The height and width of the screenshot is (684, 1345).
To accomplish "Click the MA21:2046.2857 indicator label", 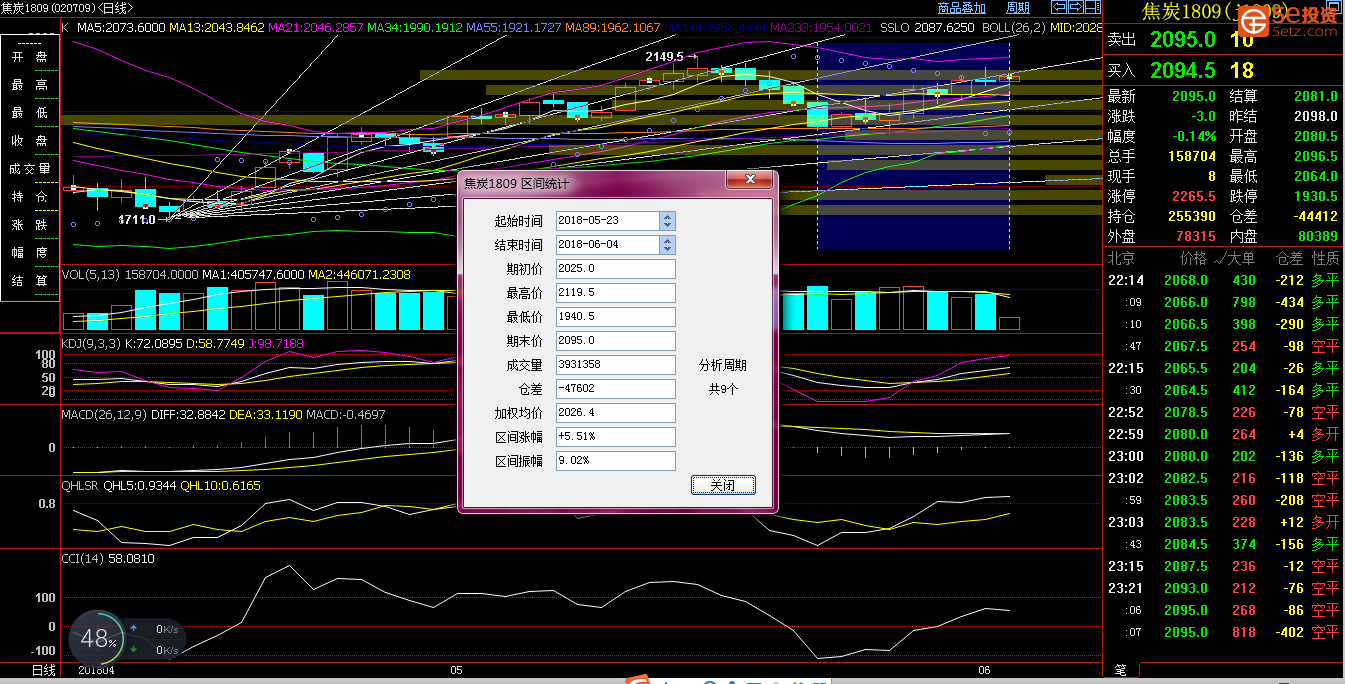I will tap(316, 28).
